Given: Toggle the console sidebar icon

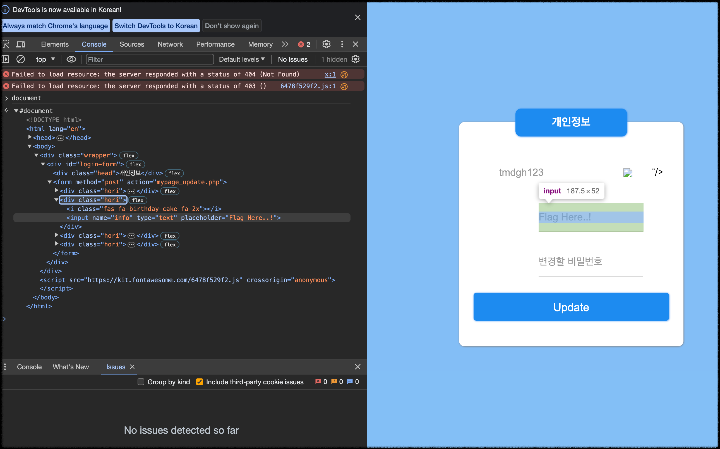Looking at the screenshot, I should [x=6, y=59].
